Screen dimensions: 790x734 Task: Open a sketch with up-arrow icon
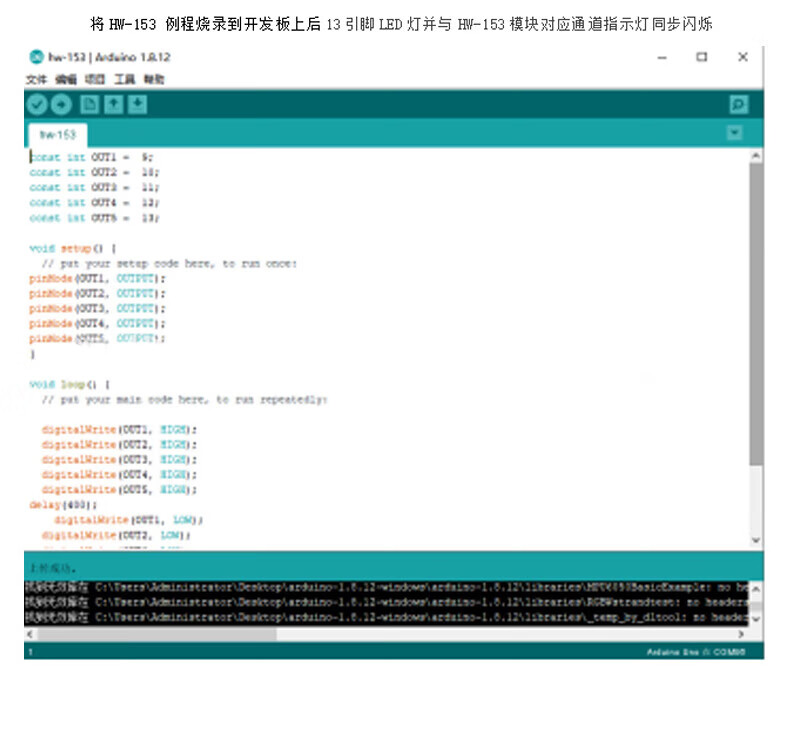tap(113, 104)
